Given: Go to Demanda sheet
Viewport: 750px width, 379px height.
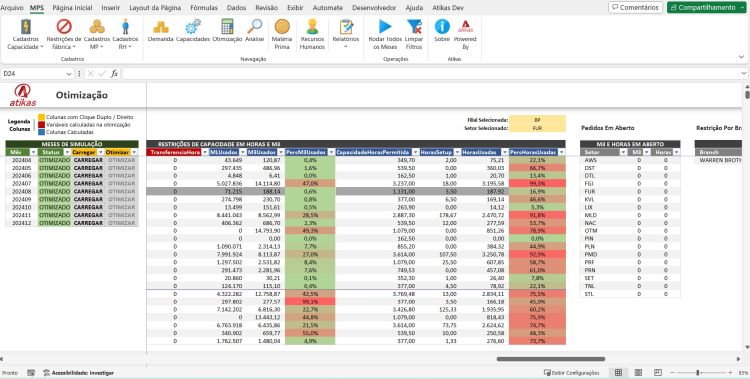Looking at the screenshot, I should pyautogui.click(x=160, y=26).
